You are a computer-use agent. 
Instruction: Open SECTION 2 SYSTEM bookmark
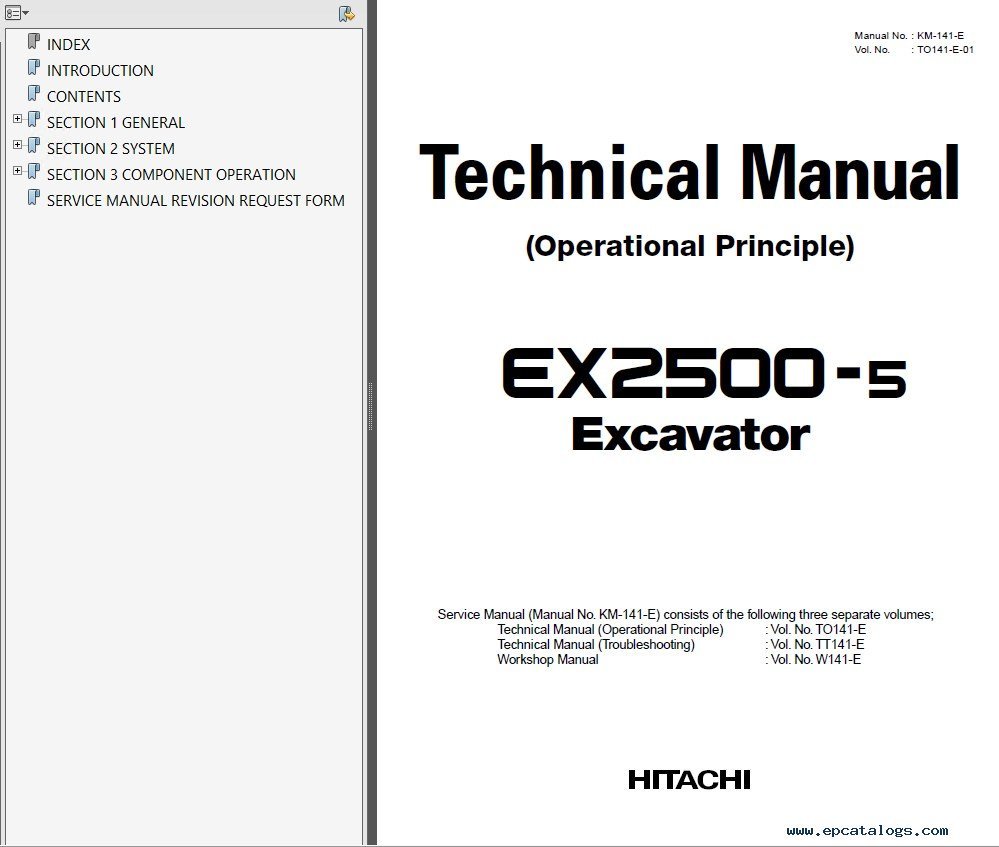coord(110,149)
